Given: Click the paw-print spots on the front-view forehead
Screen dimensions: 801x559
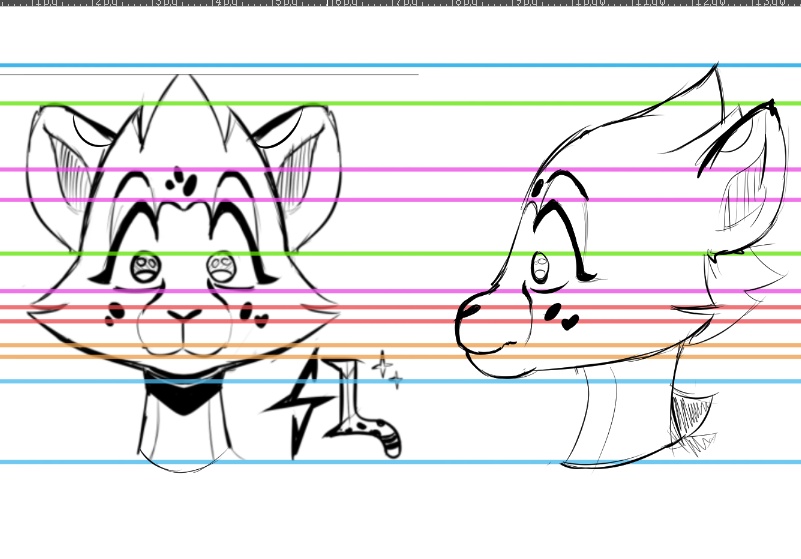Looking at the screenshot, I should tap(181, 181).
